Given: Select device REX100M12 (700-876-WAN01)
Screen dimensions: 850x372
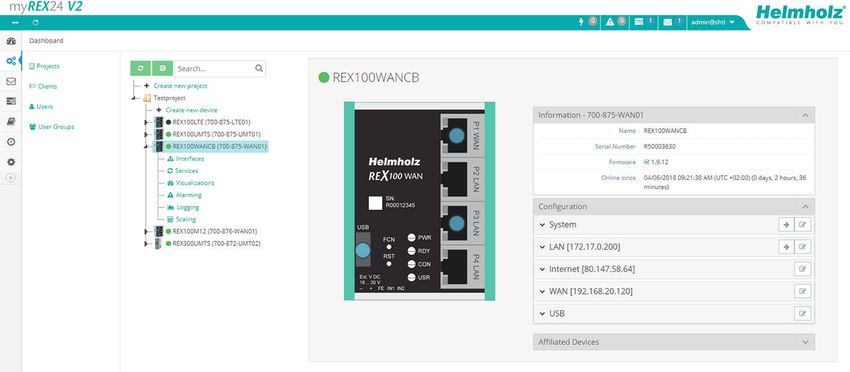Looking at the screenshot, I should 215,232.
